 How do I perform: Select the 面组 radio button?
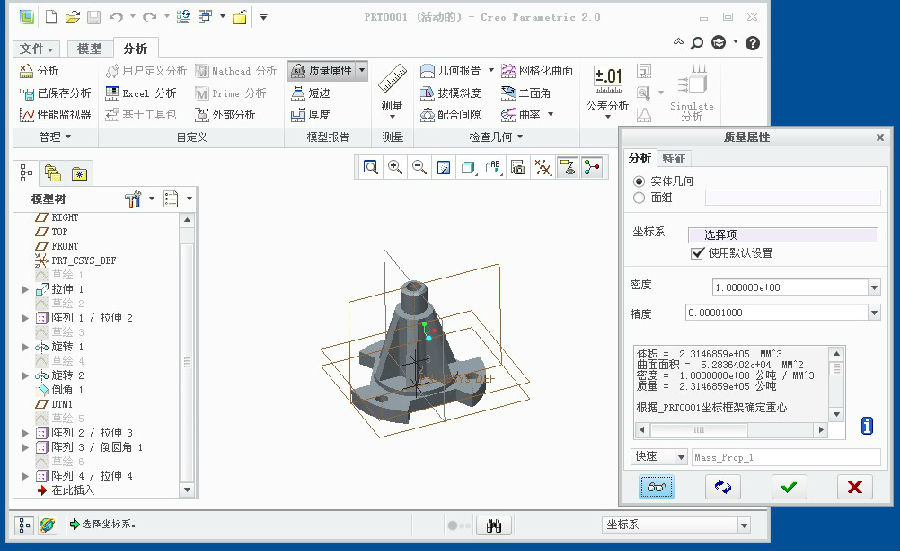point(640,197)
